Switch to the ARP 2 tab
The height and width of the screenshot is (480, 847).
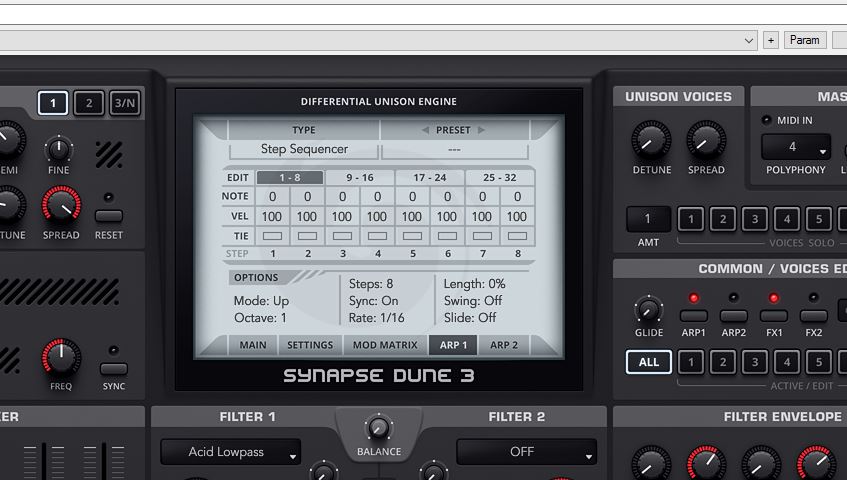[504, 345]
